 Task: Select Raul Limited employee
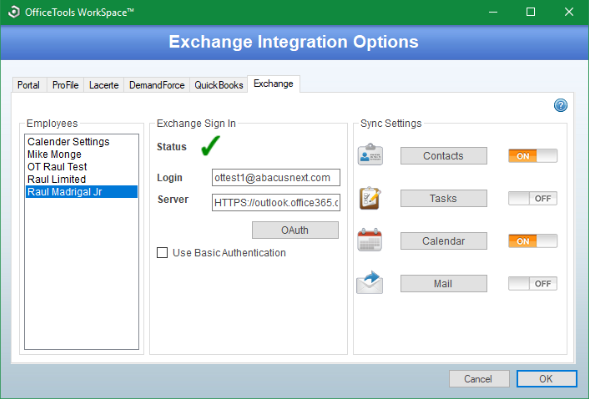(82, 179)
